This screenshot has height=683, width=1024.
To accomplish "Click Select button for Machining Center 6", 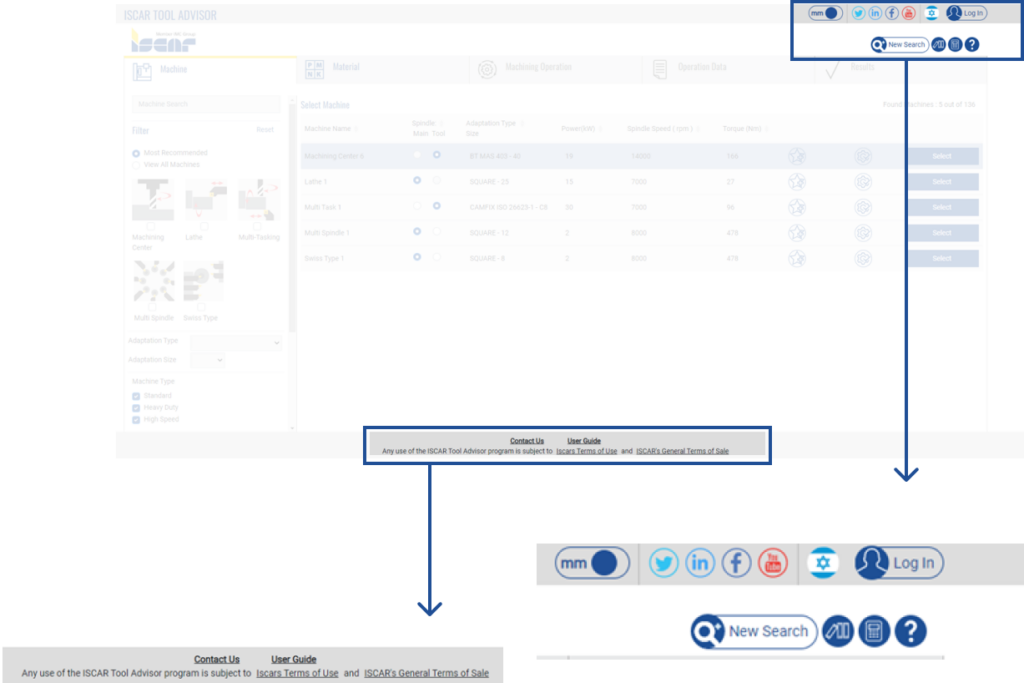I will pos(942,156).
